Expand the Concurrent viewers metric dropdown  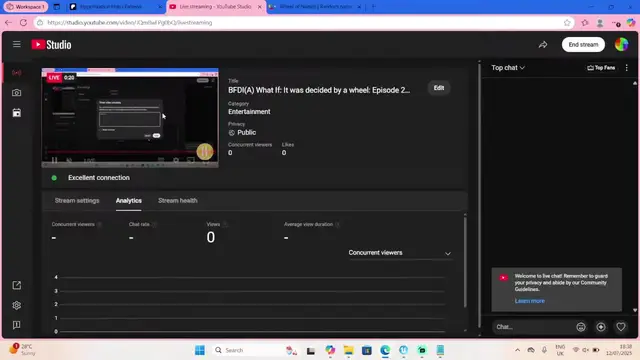[x=400, y=253]
